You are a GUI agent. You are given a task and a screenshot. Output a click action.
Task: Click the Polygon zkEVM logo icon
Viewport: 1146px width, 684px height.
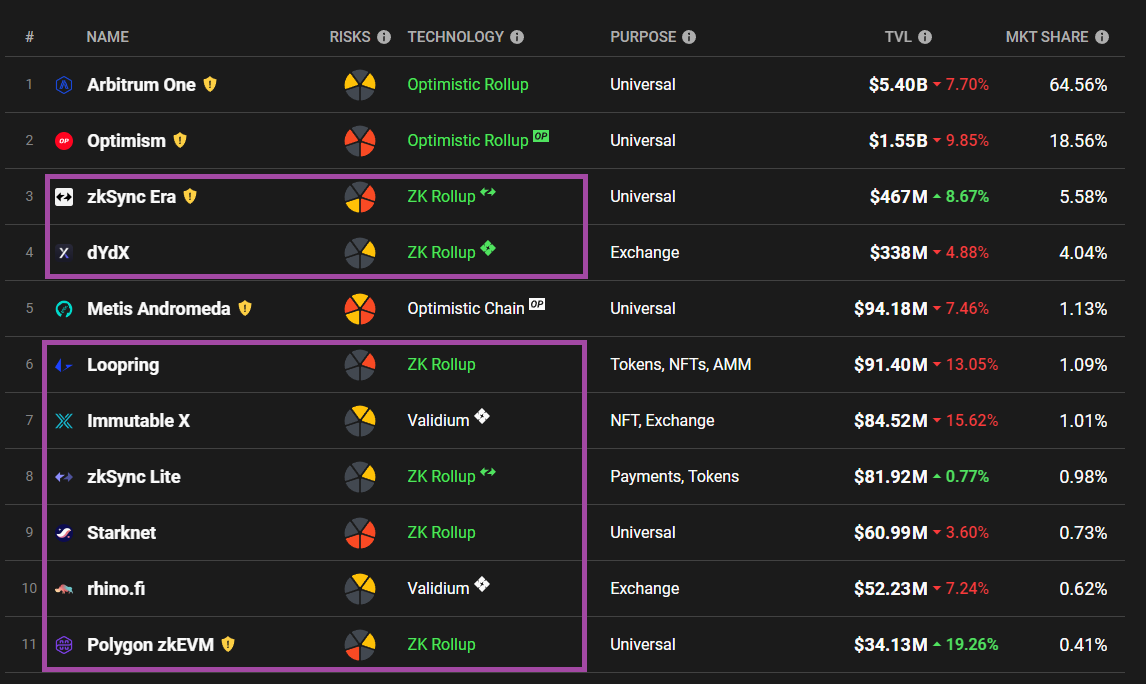(x=64, y=645)
